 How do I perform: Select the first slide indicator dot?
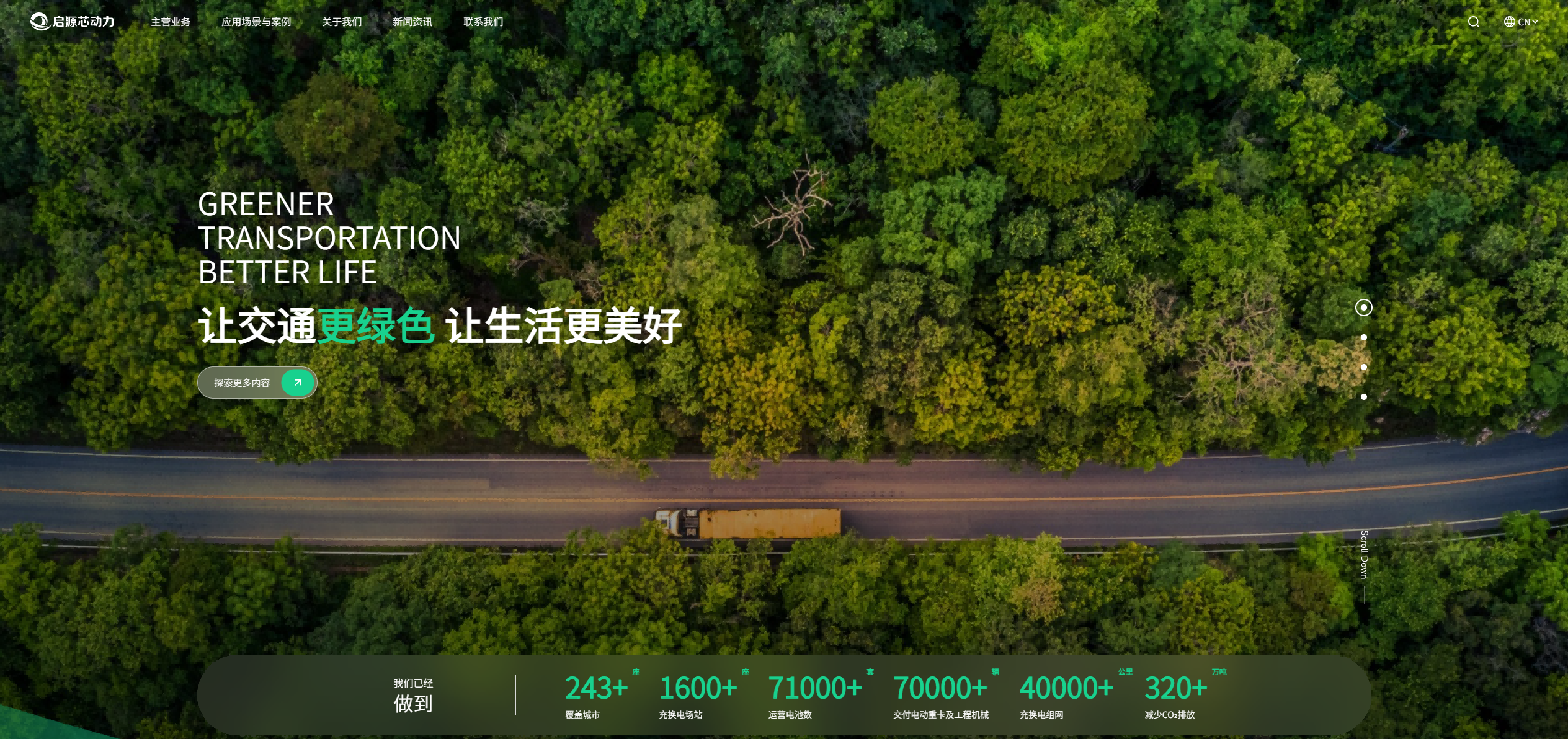(1363, 308)
